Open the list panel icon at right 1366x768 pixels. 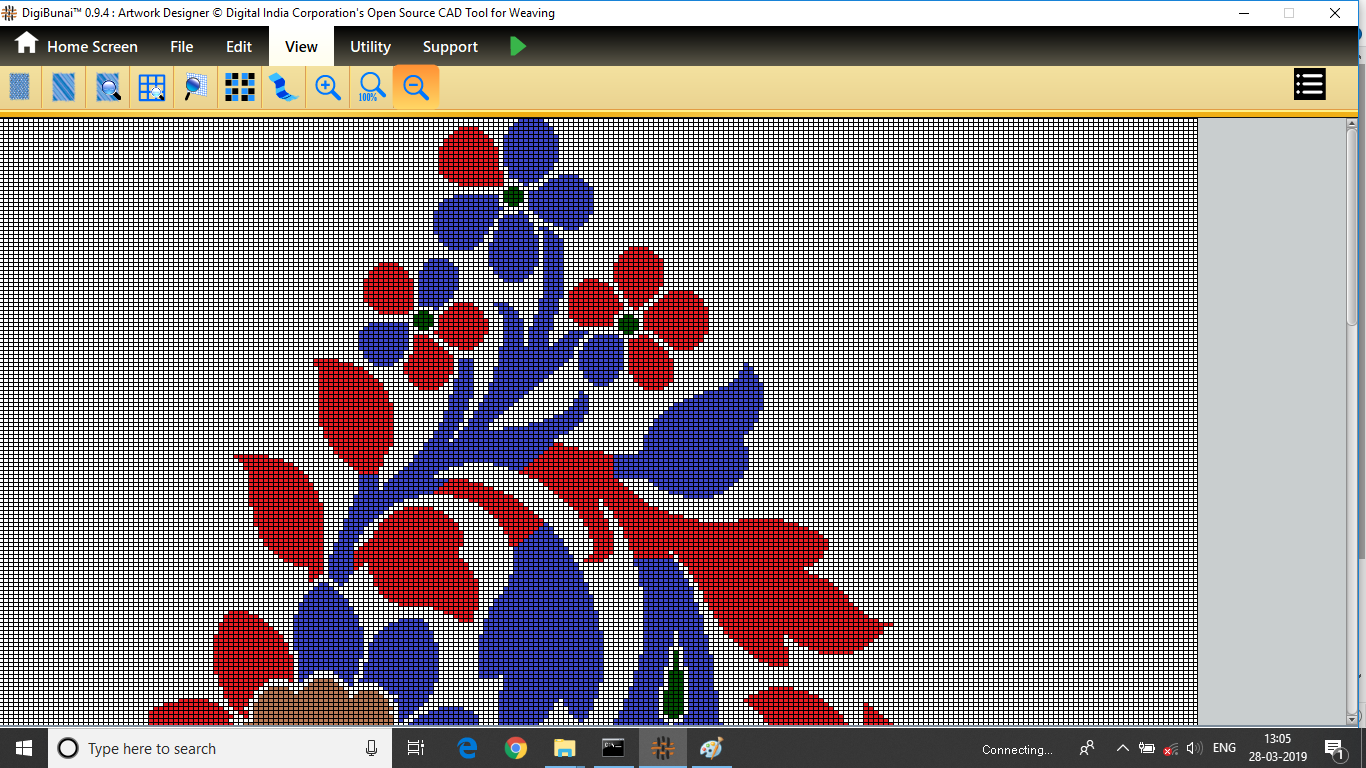[1309, 85]
